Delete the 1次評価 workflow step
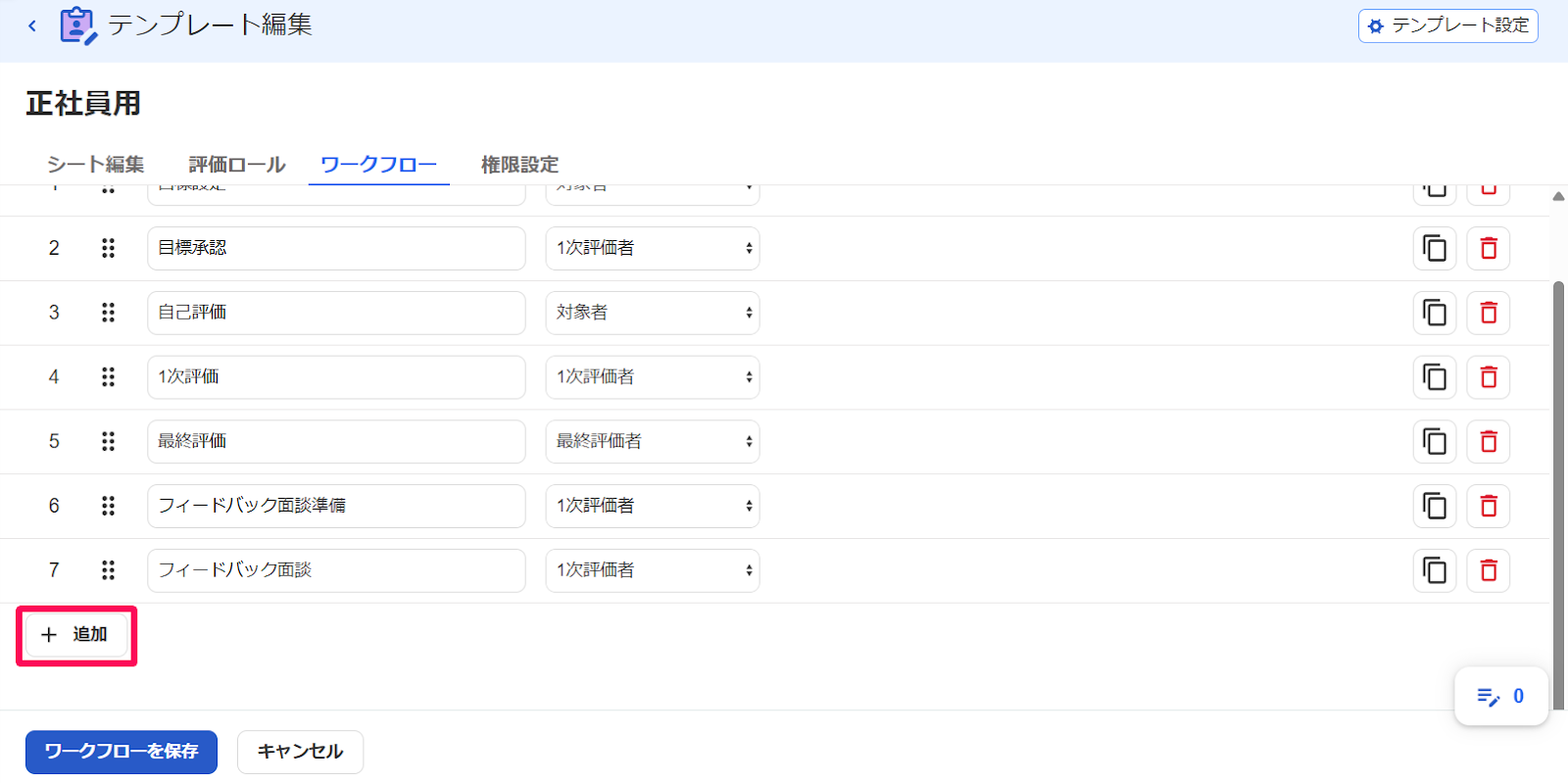 pyautogui.click(x=1489, y=377)
